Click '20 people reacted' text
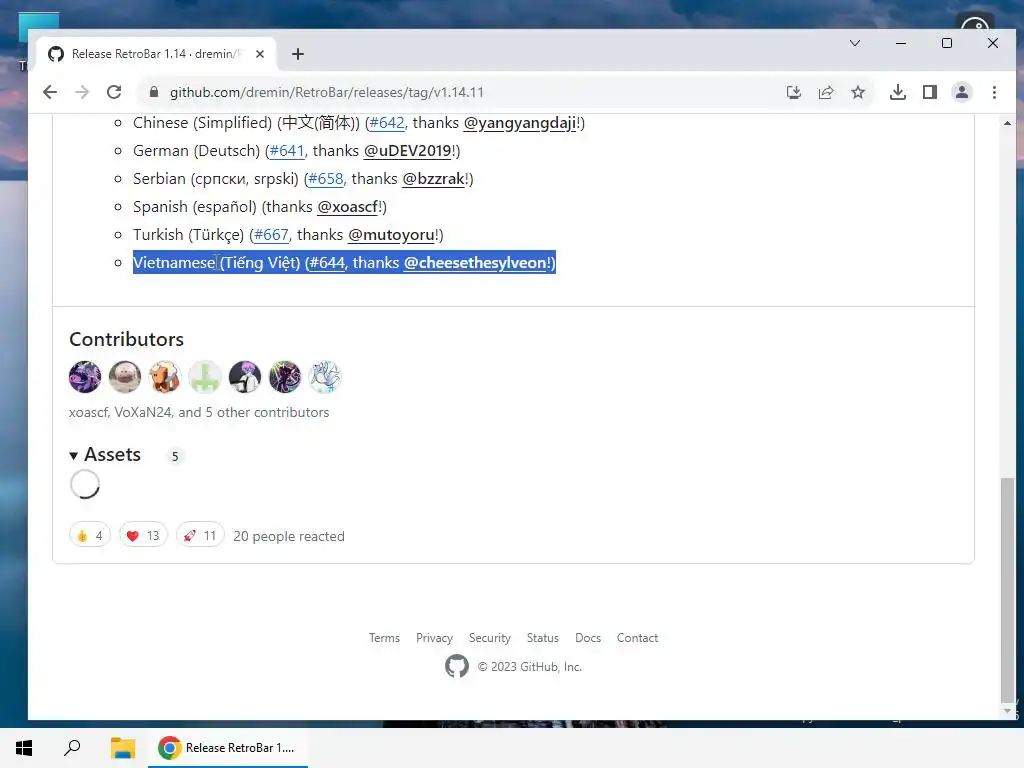1024x768 pixels. 289,536
